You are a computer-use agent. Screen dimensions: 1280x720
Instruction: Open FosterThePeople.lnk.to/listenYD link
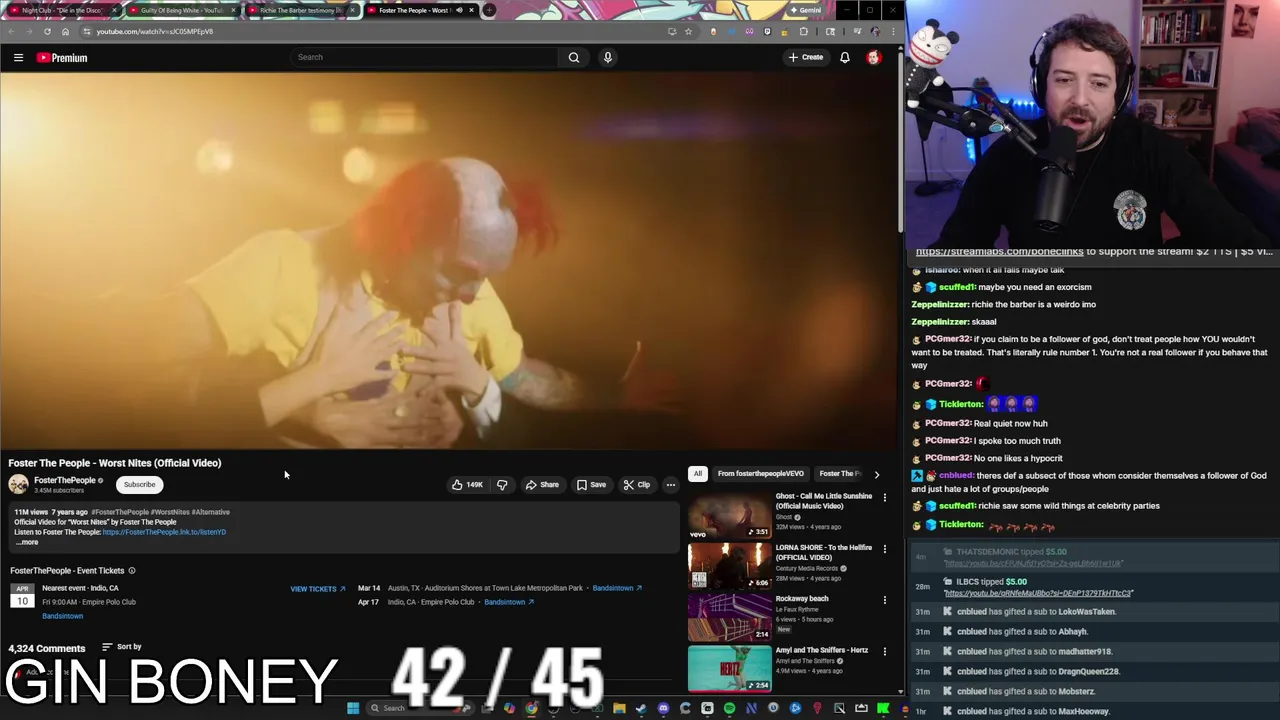(x=164, y=532)
